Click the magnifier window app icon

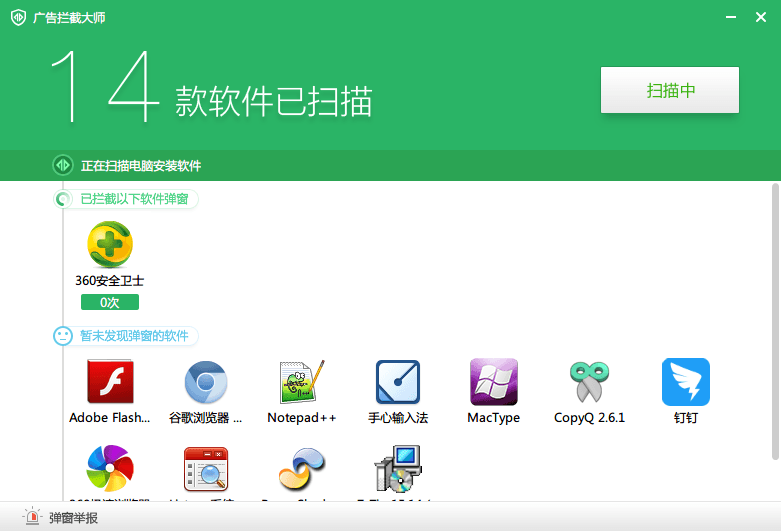(206, 468)
